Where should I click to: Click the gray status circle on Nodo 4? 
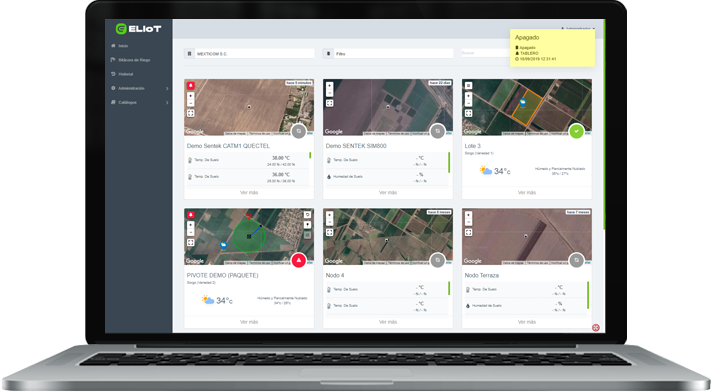point(438,260)
